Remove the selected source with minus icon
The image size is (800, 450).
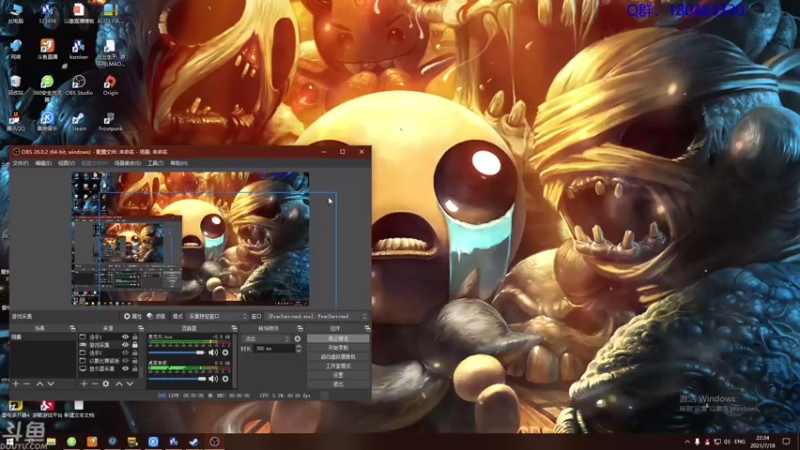click(95, 384)
